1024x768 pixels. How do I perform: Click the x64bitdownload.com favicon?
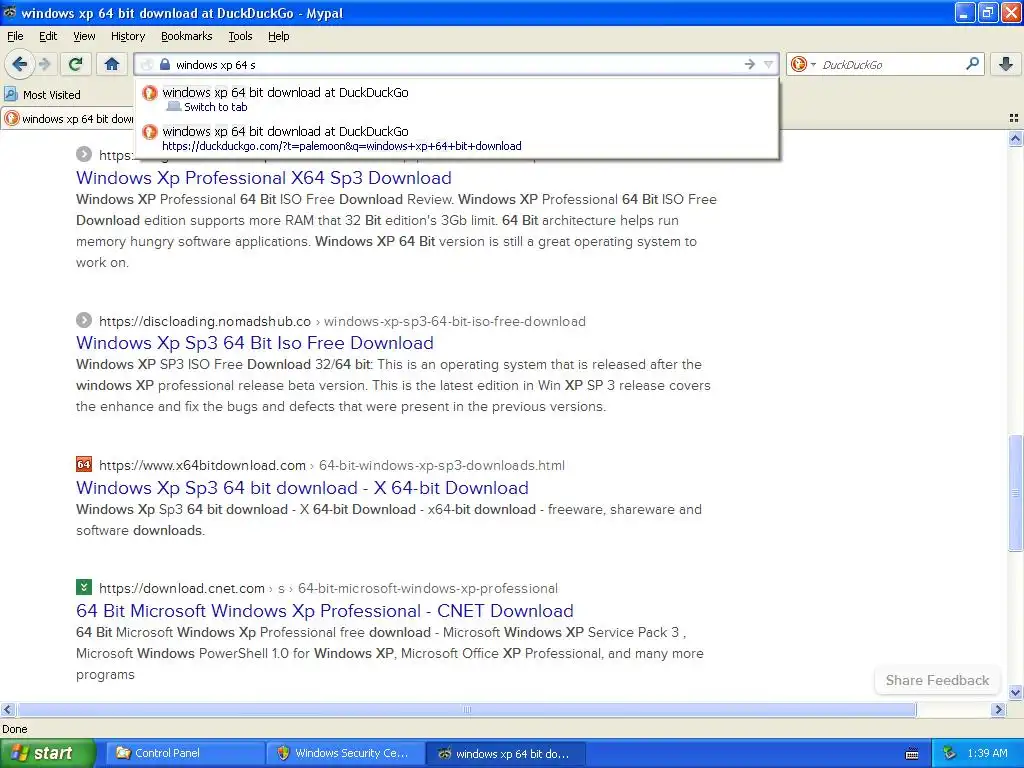click(x=84, y=464)
